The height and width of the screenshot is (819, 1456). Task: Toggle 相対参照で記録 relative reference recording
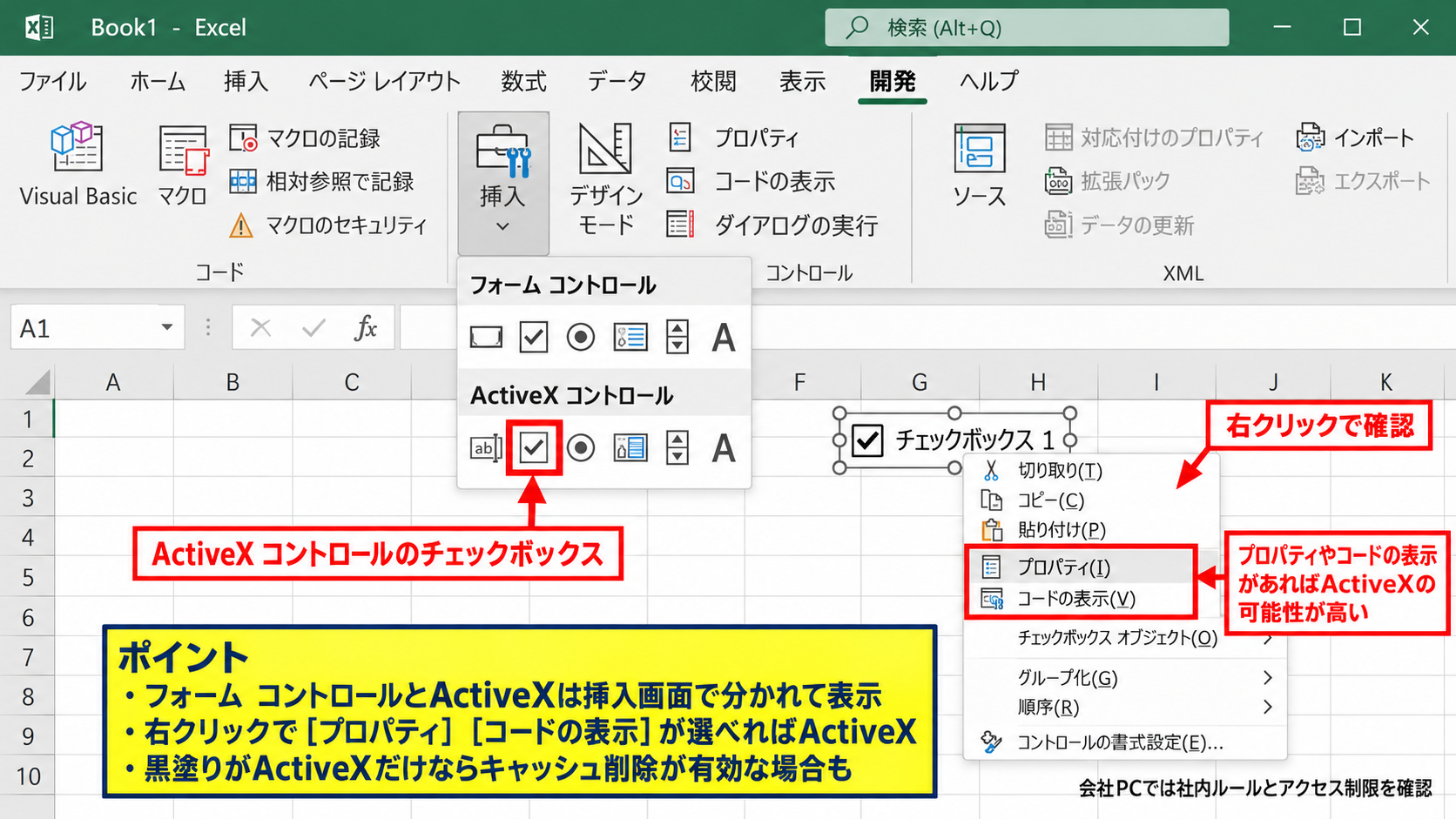[x=321, y=181]
